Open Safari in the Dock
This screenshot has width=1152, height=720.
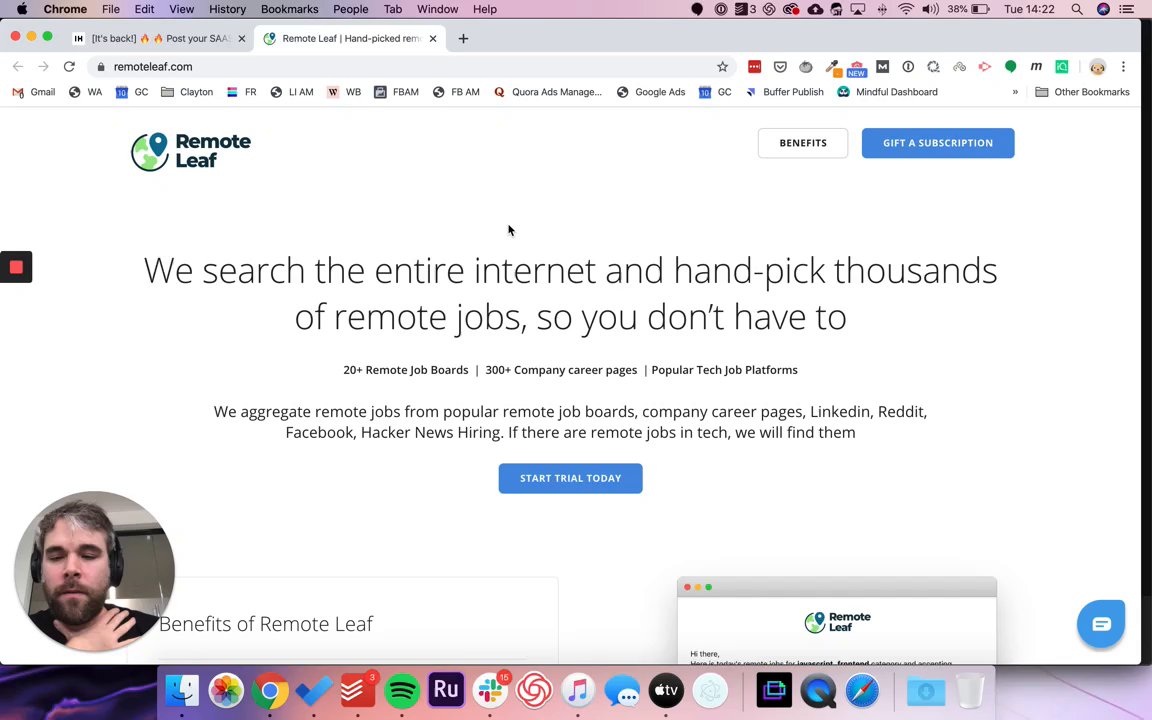pyautogui.click(x=862, y=691)
